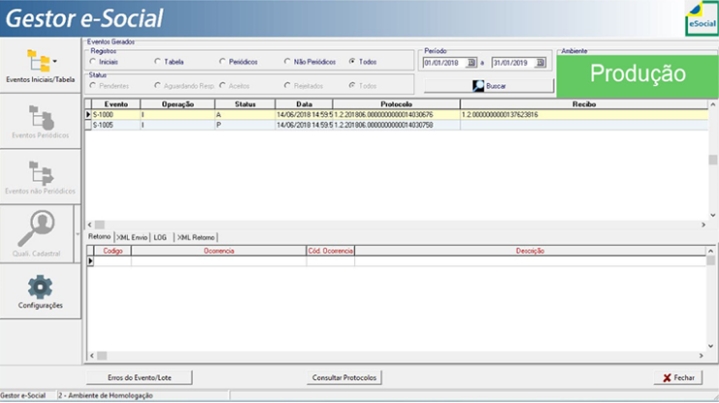Click the Retorno grid scroll up arrow
This screenshot has width=719, height=403.
(711, 251)
